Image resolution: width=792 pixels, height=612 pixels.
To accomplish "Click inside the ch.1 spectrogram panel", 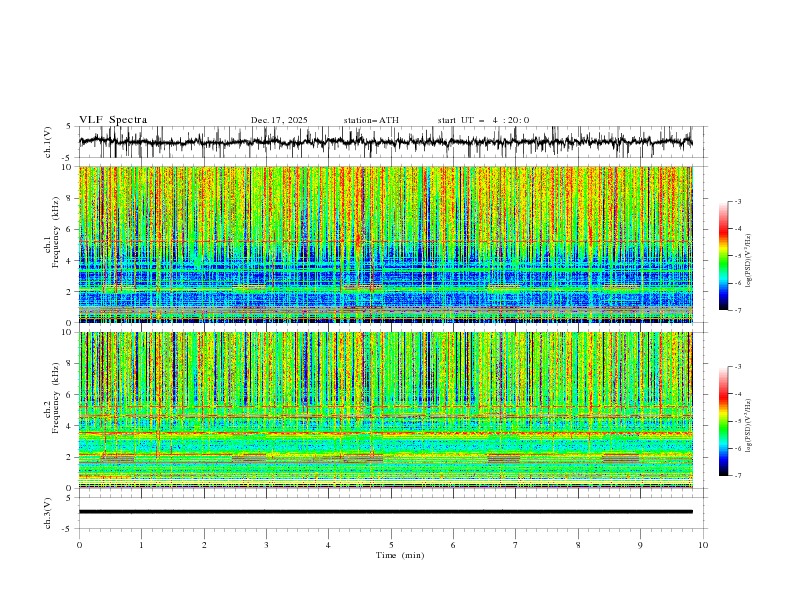I will [x=385, y=244].
